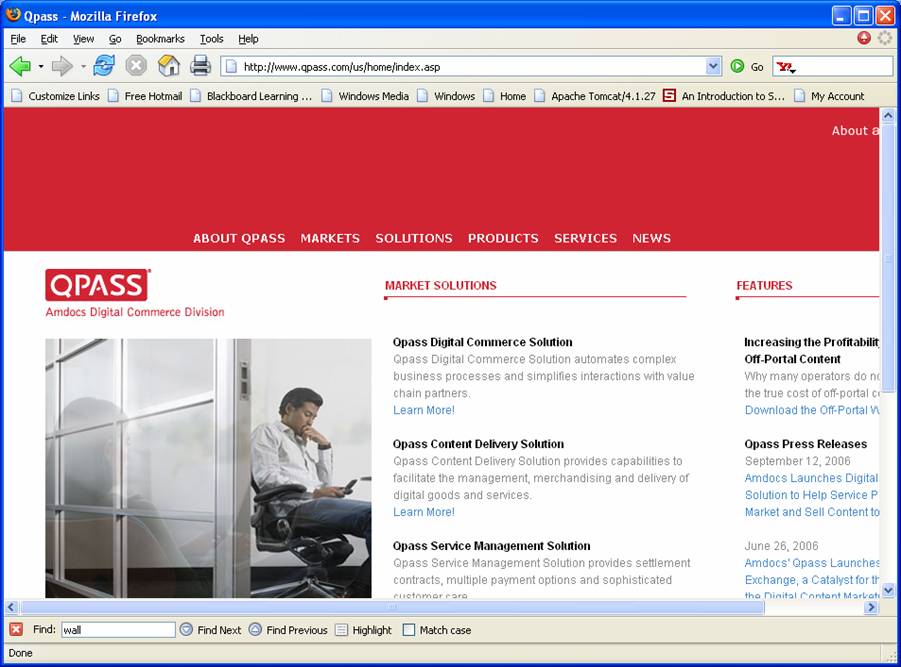Click in the Find text input field

pos(118,630)
